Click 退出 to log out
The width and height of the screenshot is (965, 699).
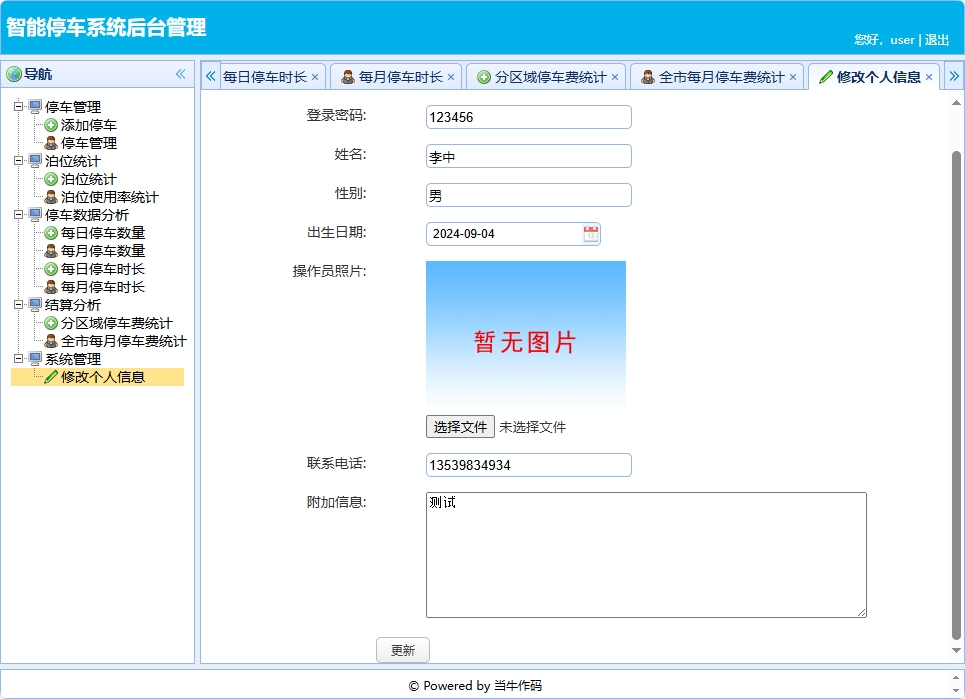tap(937, 40)
